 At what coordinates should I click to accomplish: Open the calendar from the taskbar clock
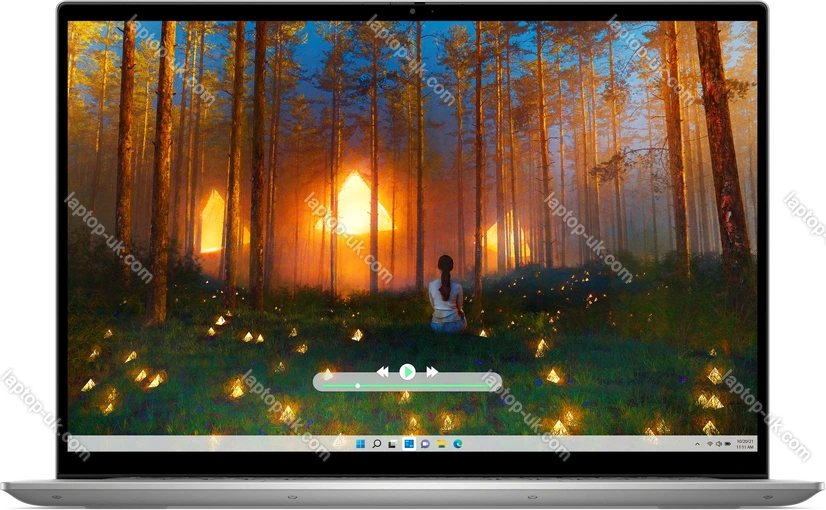[745, 443]
